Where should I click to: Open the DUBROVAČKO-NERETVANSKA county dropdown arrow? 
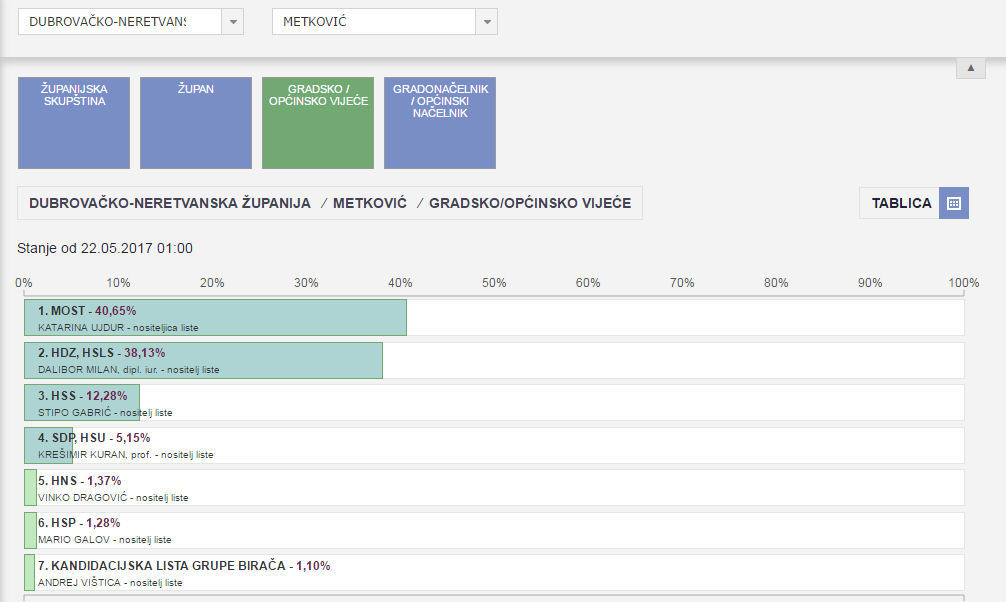[x=232, y=22]
